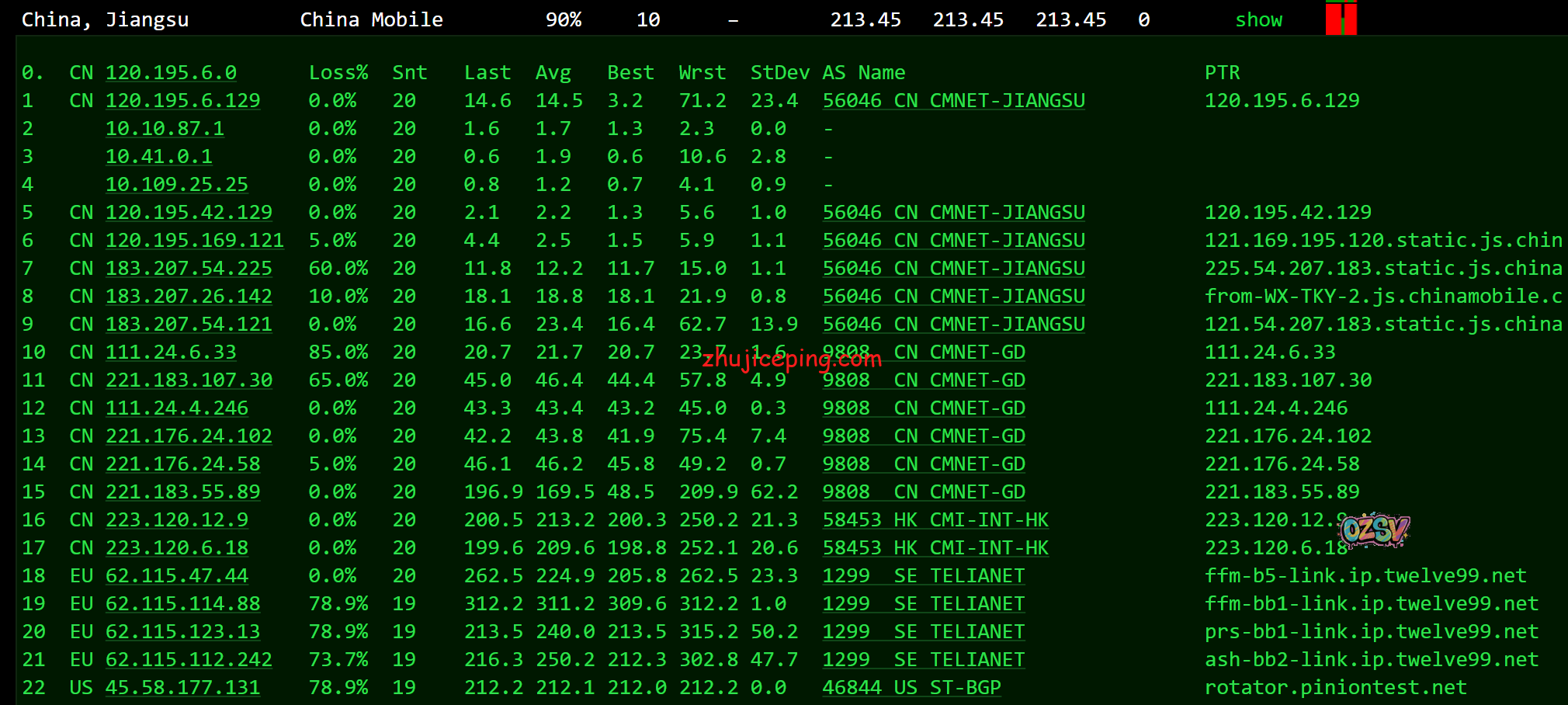Image resolution: width=1568 pixels, height=705 pixels.
Task: Click final hop IP 45.58.177.131
Action: [182, 688]
